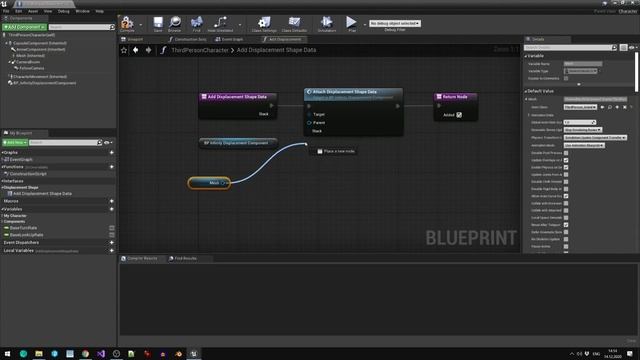
Task: Open the Window menu
Action: point(82,11)
